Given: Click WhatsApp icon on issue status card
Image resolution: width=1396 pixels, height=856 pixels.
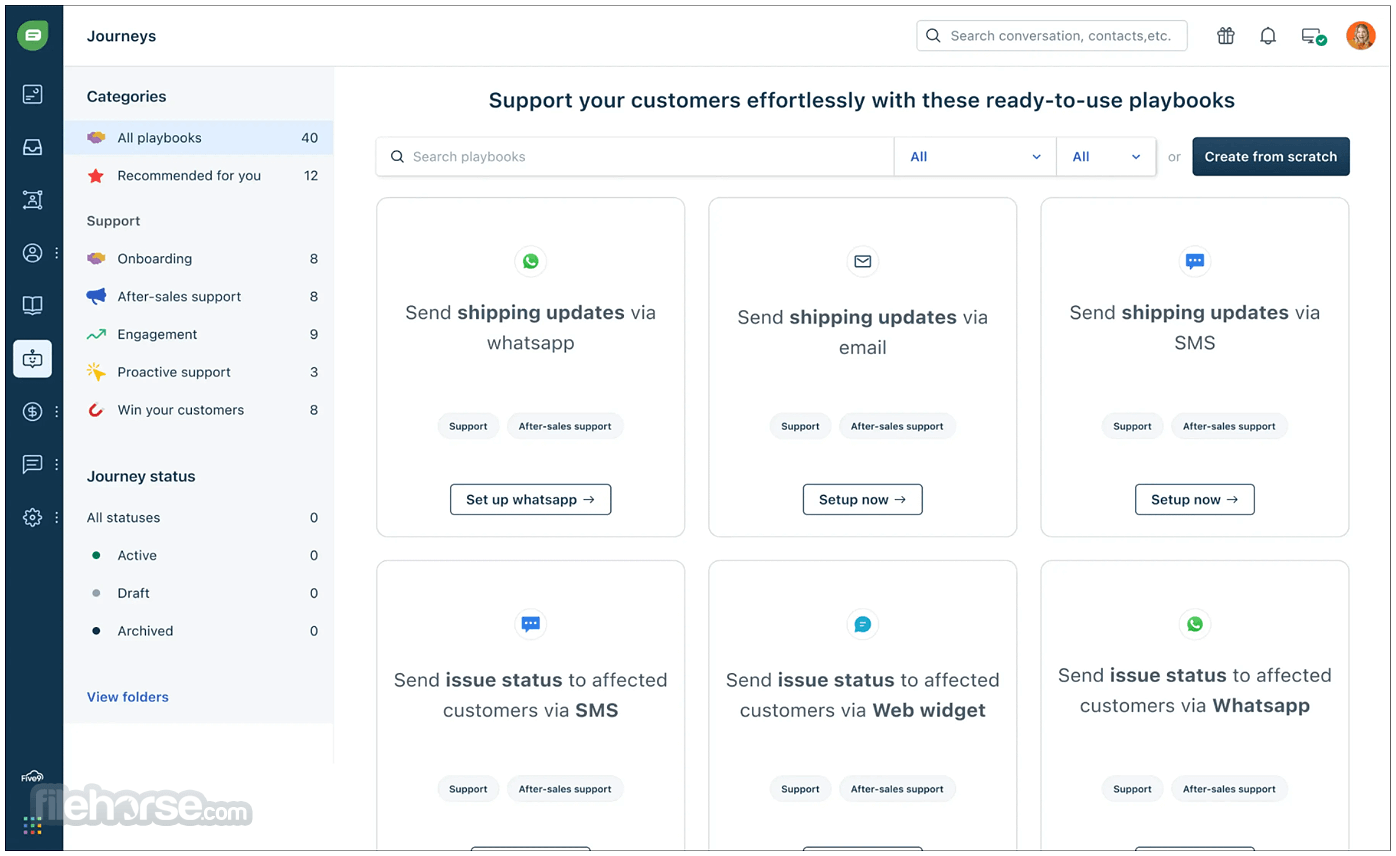Looking at the screenshot, I should 1195,624.
